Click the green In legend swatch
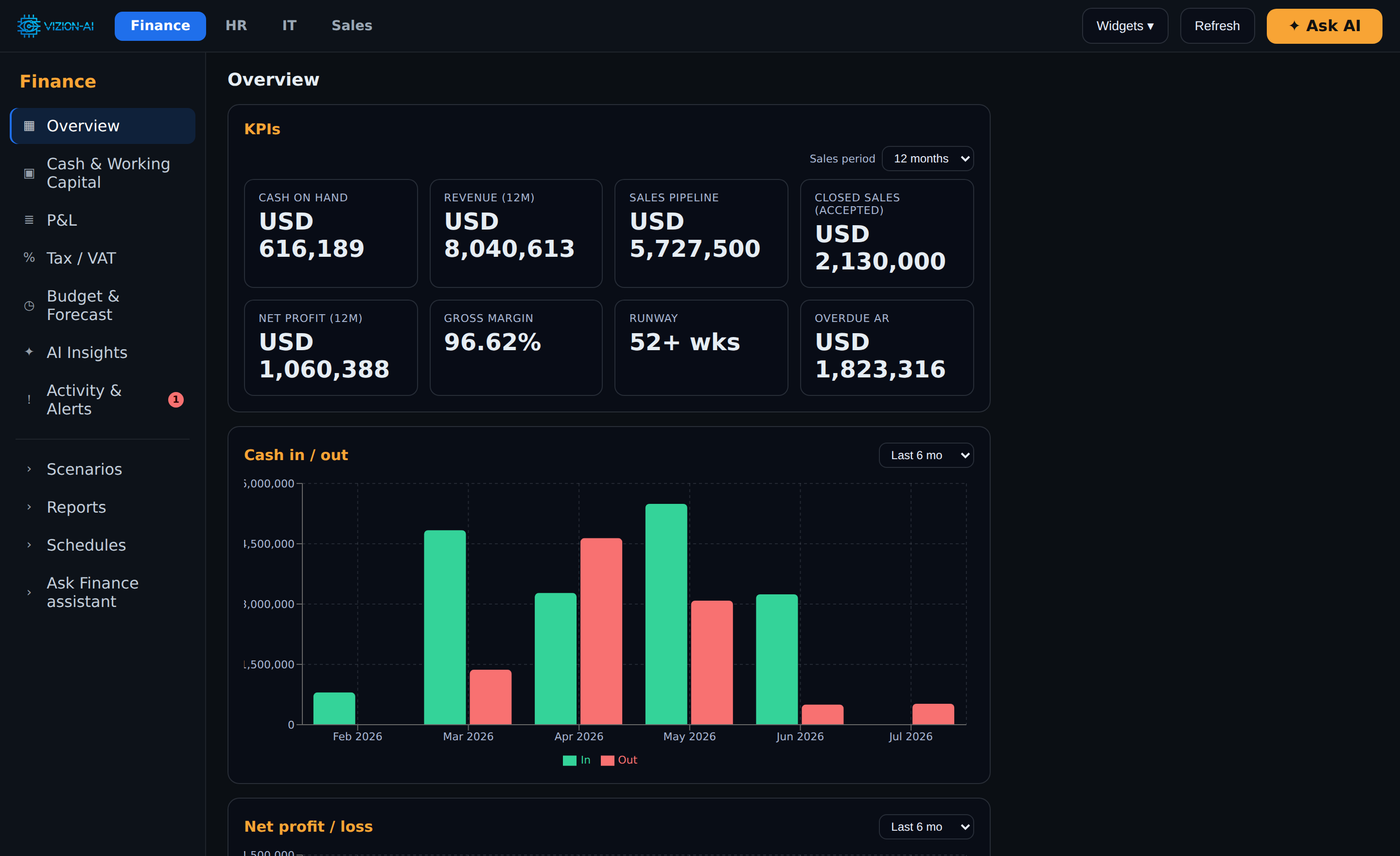The height and width of the screenshot is (856, 1400). [569, 761]
